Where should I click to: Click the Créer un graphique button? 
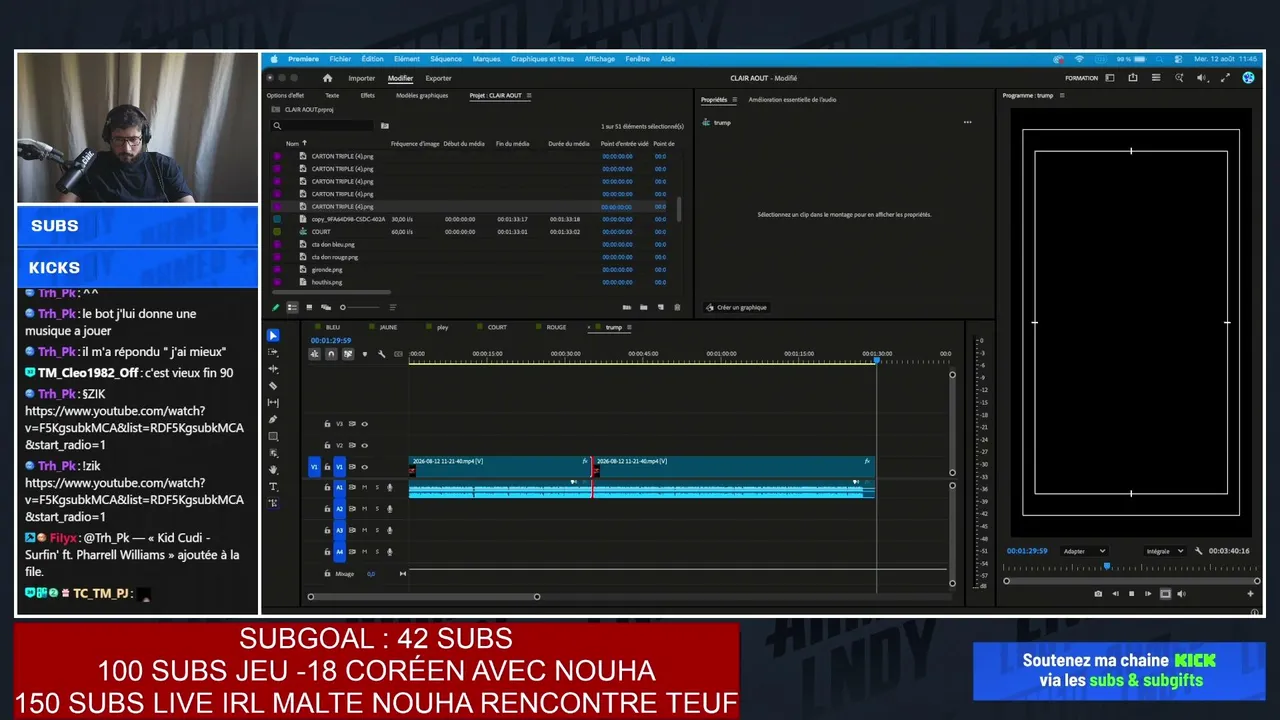[x=736, y=307]
